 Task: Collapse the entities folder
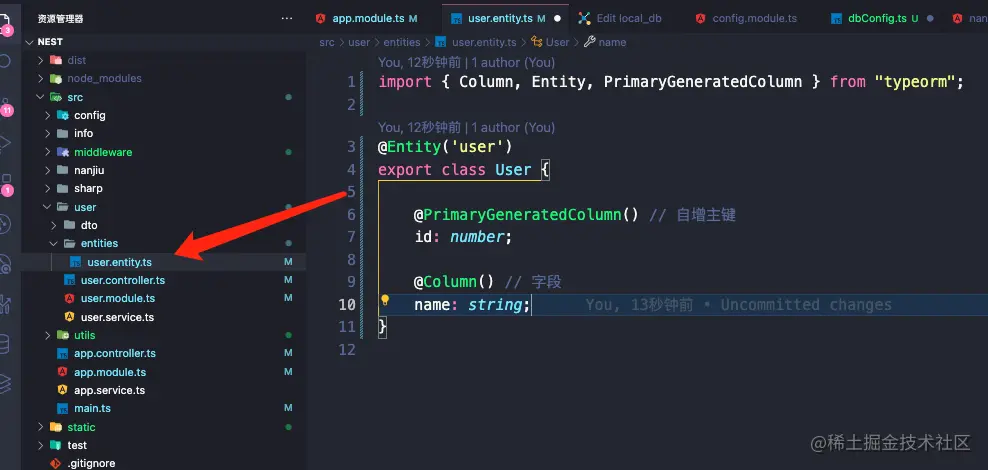[x=54, y=243]
